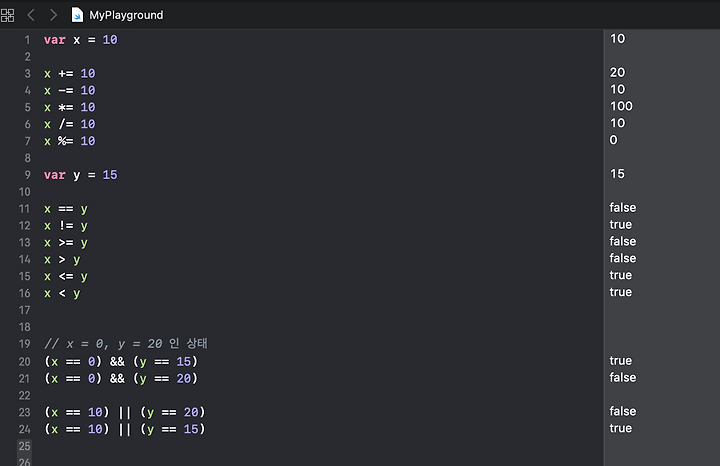Image resolution: width=720 pixels, height=466 pixels.
Task: Click result 'true' for line 16
Action: click(621, 292)
